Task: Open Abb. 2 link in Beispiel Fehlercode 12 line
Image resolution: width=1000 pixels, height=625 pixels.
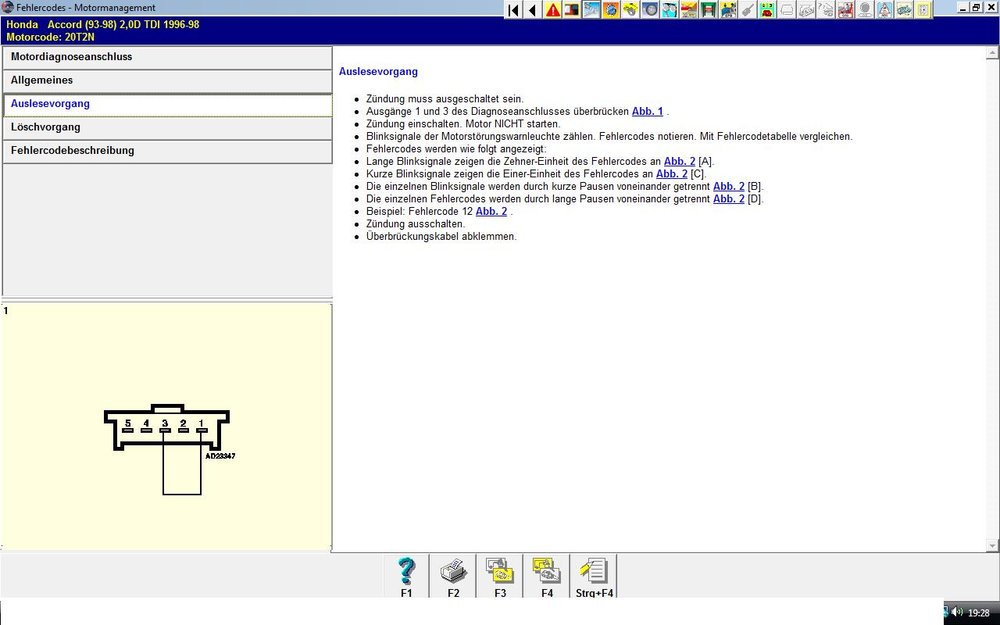Action: [x=491, y=212]
